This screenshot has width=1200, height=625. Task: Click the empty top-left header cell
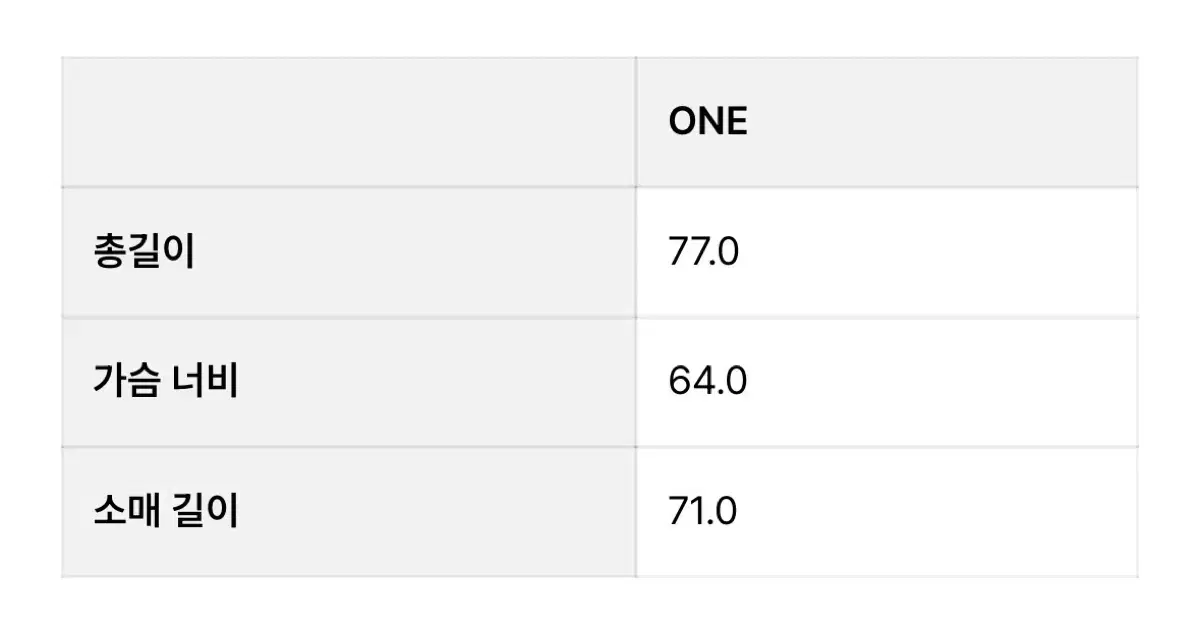coord(348,122)
